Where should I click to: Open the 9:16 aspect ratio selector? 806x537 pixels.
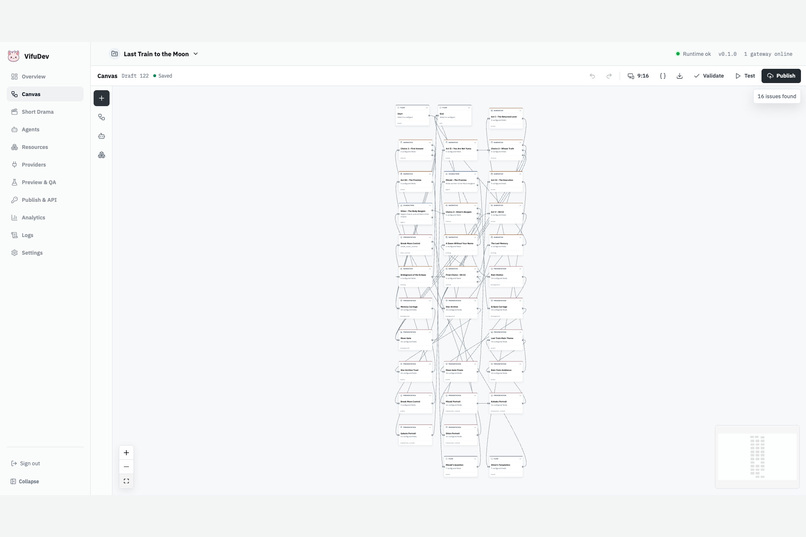coord(638,76)
